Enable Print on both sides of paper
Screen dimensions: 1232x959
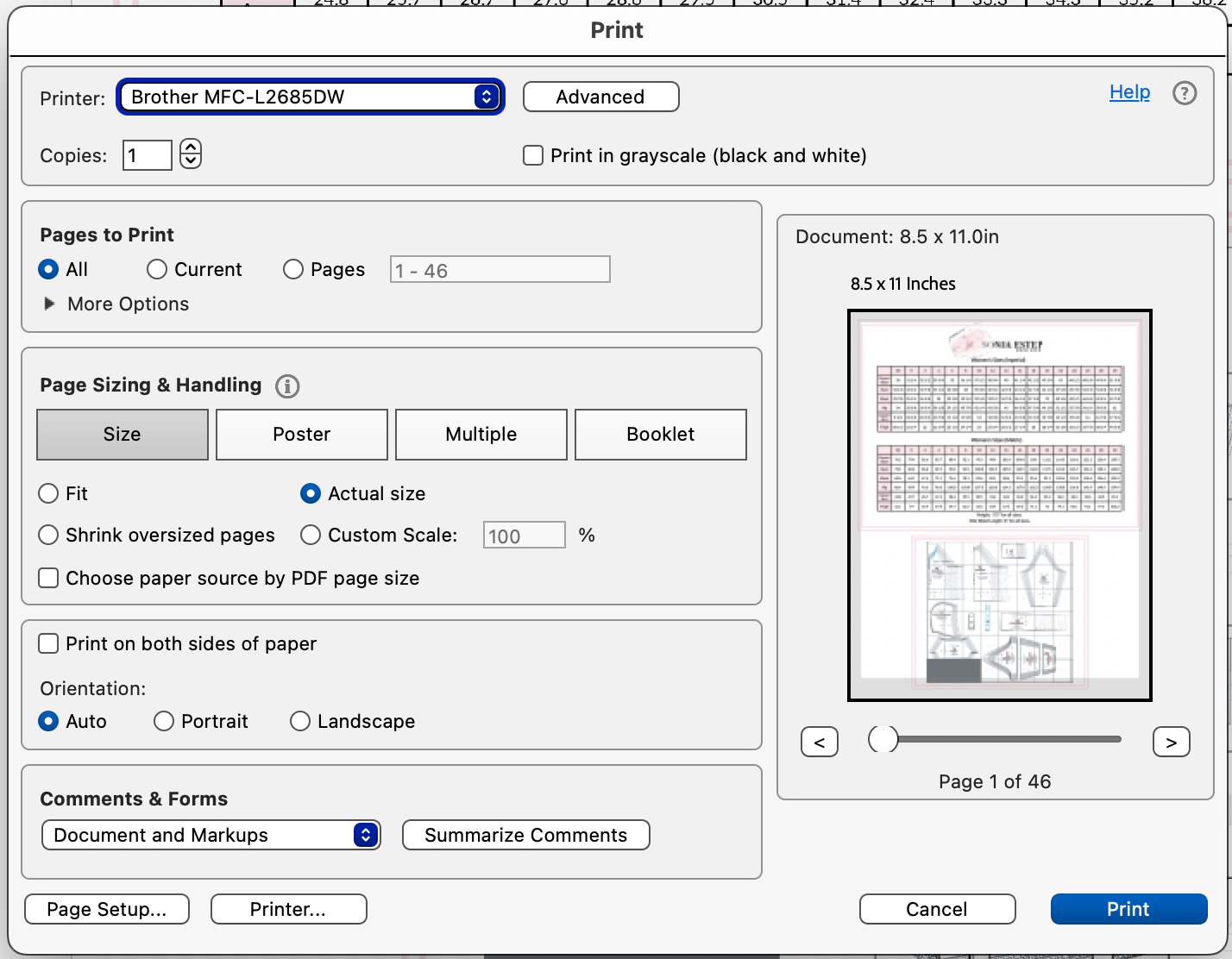pos(49,643)
